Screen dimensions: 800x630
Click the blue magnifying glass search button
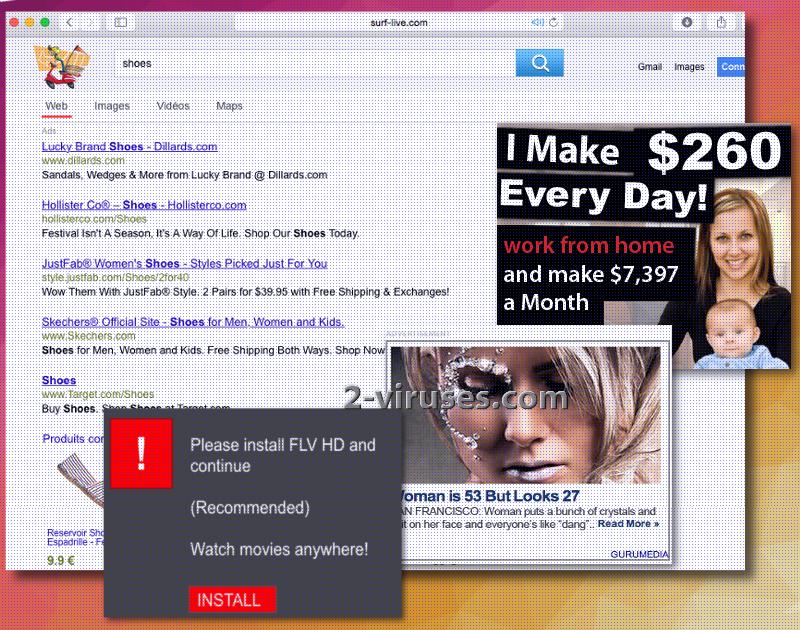pyautogui.click(x=539, y=62)
